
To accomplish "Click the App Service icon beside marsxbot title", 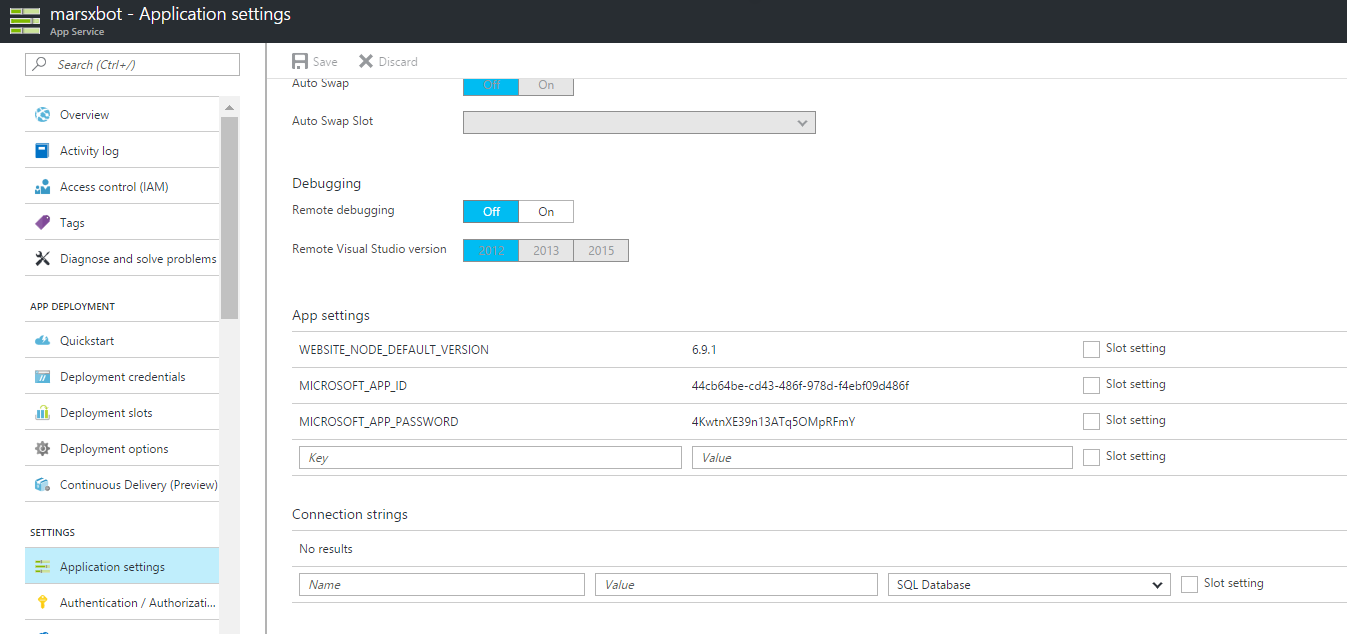I will tap(24, 20).
